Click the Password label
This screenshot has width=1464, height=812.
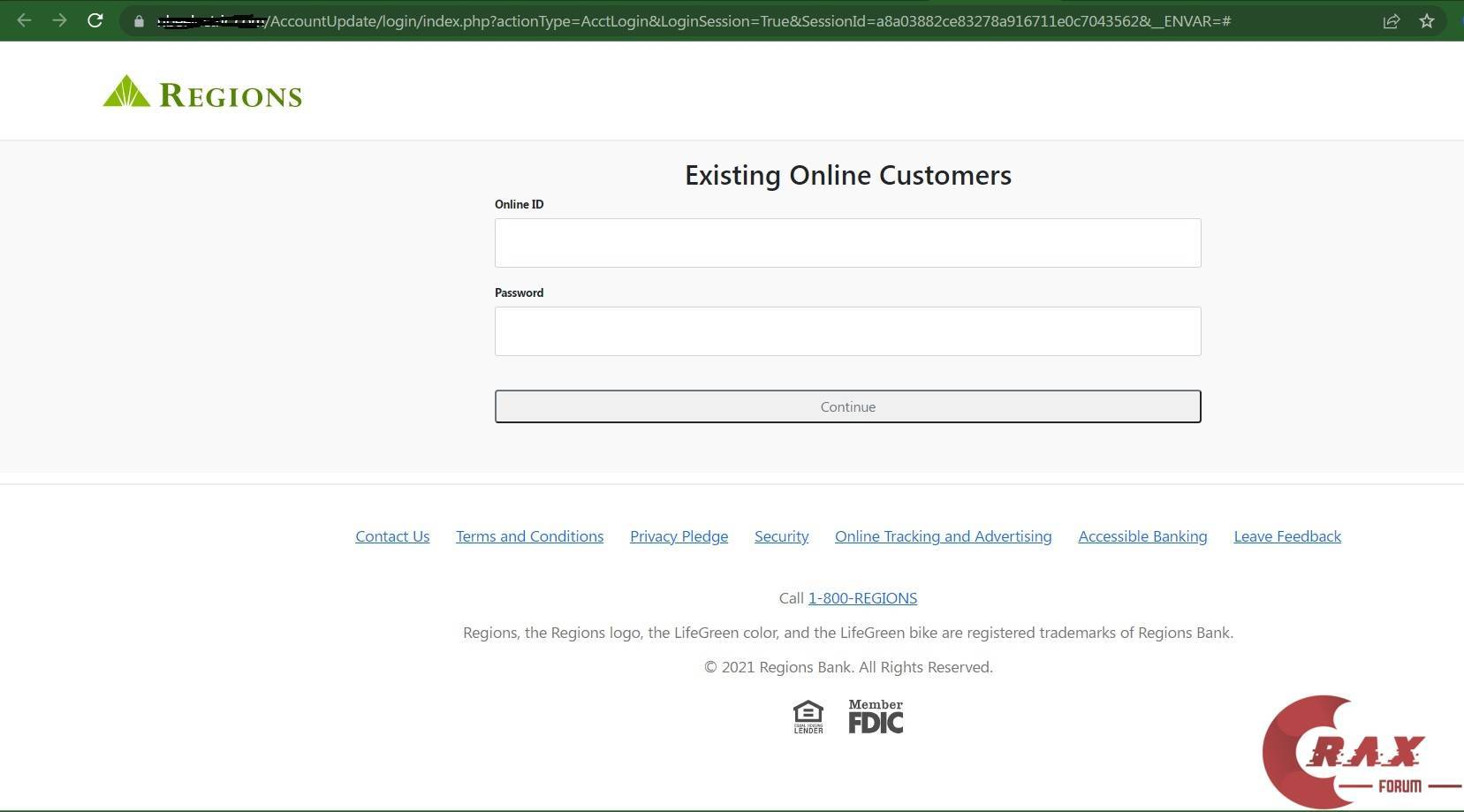pyautogui.click(x=520, y=292)
